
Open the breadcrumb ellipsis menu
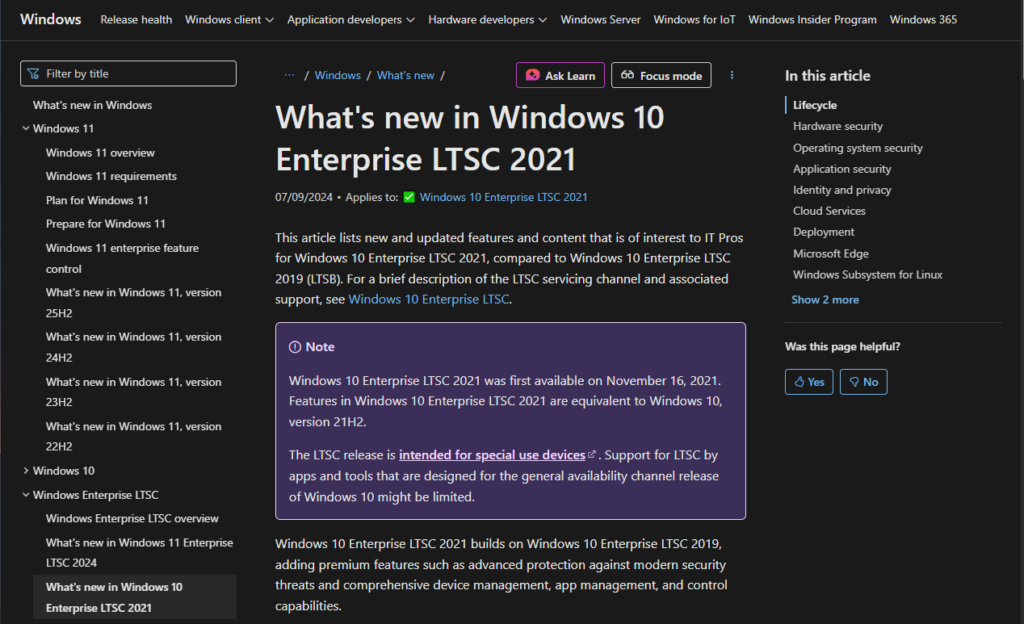coord(289,74)
